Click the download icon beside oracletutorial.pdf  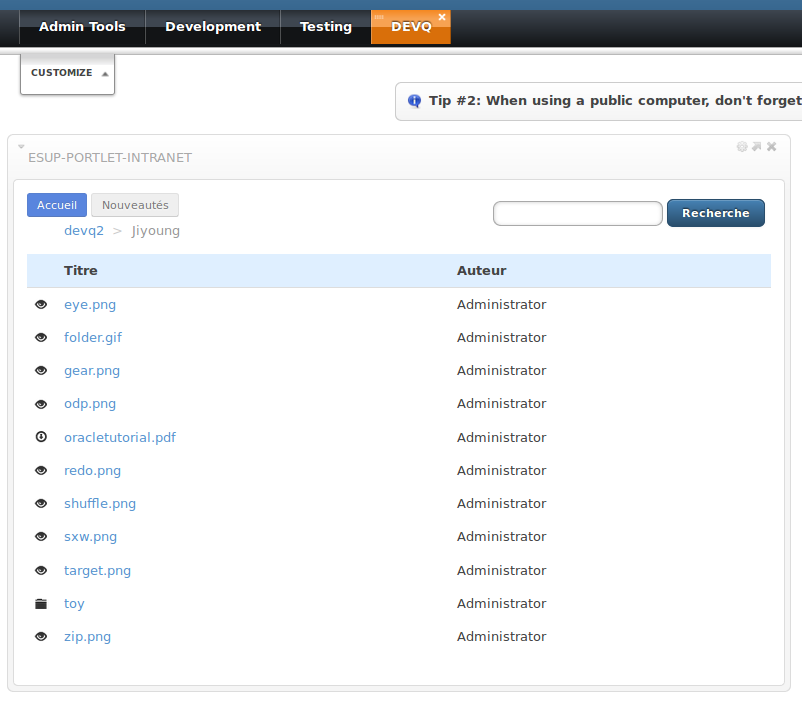click(x=41, y=437)
